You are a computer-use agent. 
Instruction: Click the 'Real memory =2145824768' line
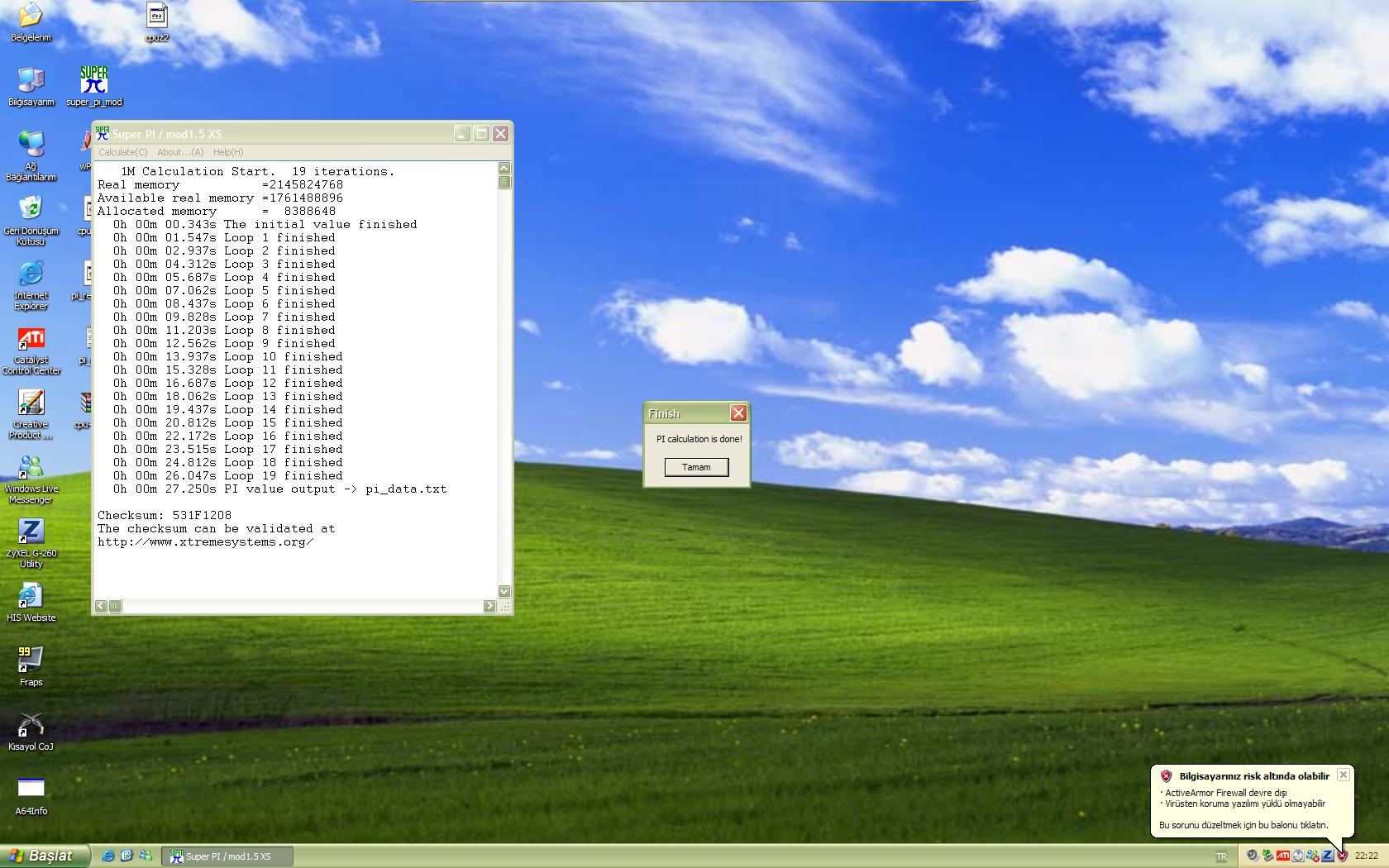coord(220,184)
